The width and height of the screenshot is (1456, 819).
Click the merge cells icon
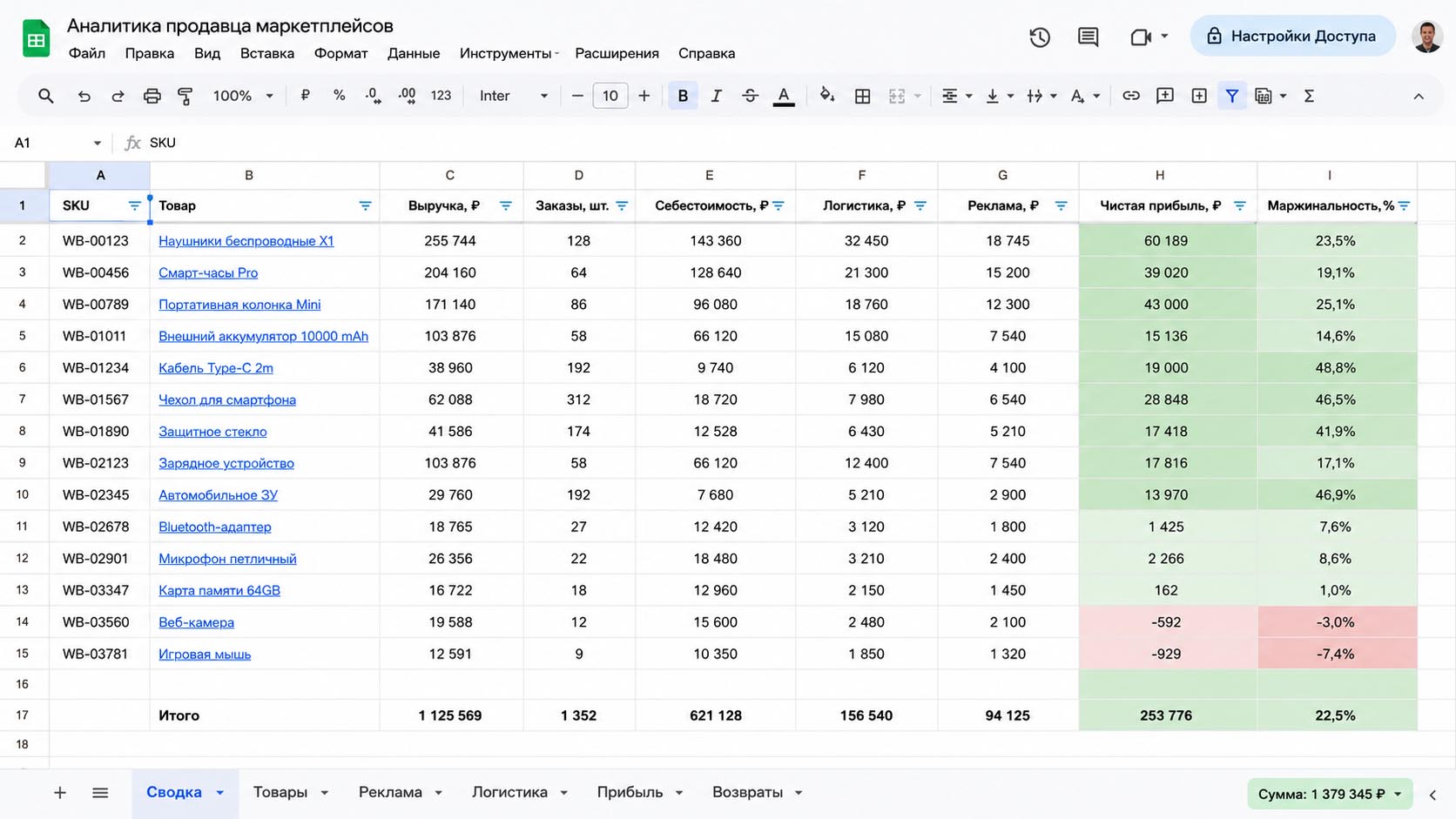pyautogui.click(x=897, y=96)
